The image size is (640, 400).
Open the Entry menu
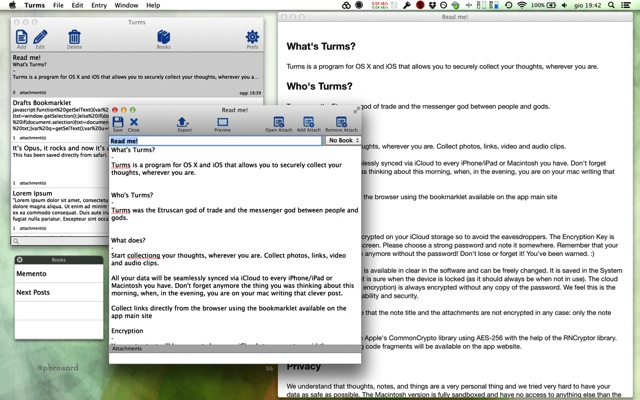click(99, 5)
